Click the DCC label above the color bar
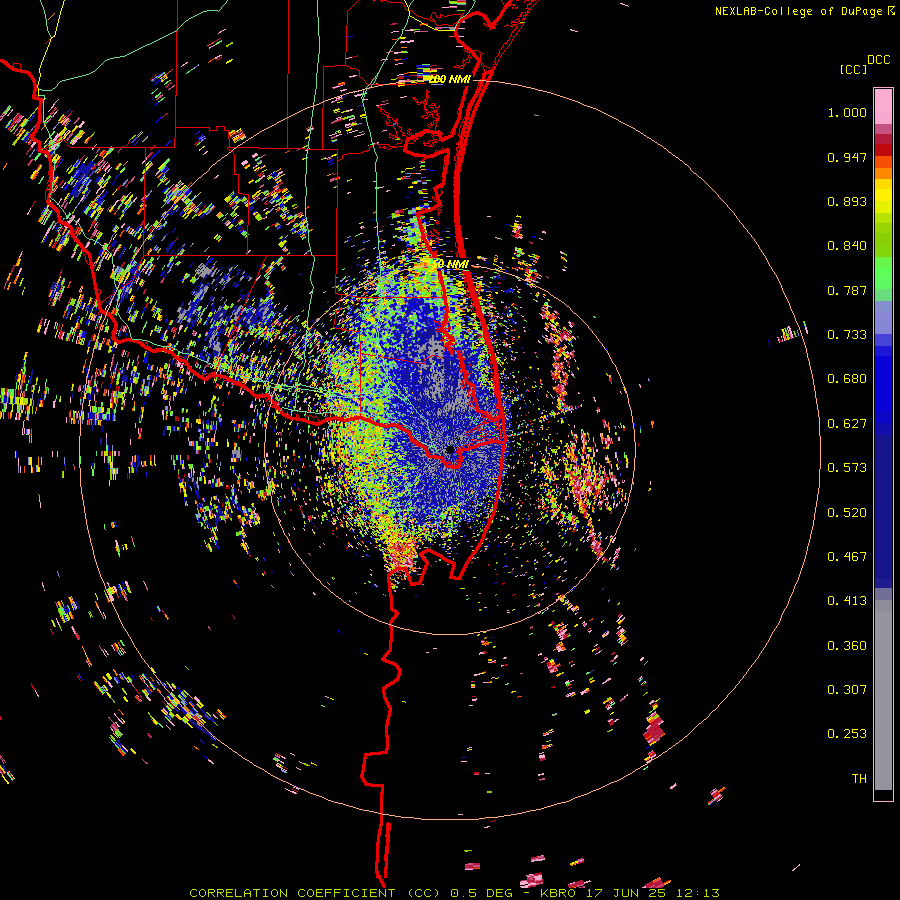The height and width of the screenshot is (900, 900). 879,60
